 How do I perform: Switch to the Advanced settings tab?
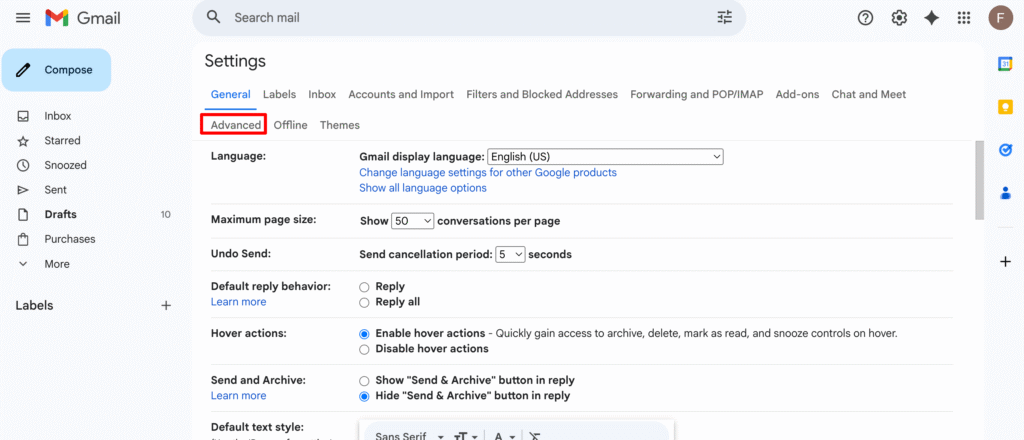pyautogui.click(x=236, y=125)
